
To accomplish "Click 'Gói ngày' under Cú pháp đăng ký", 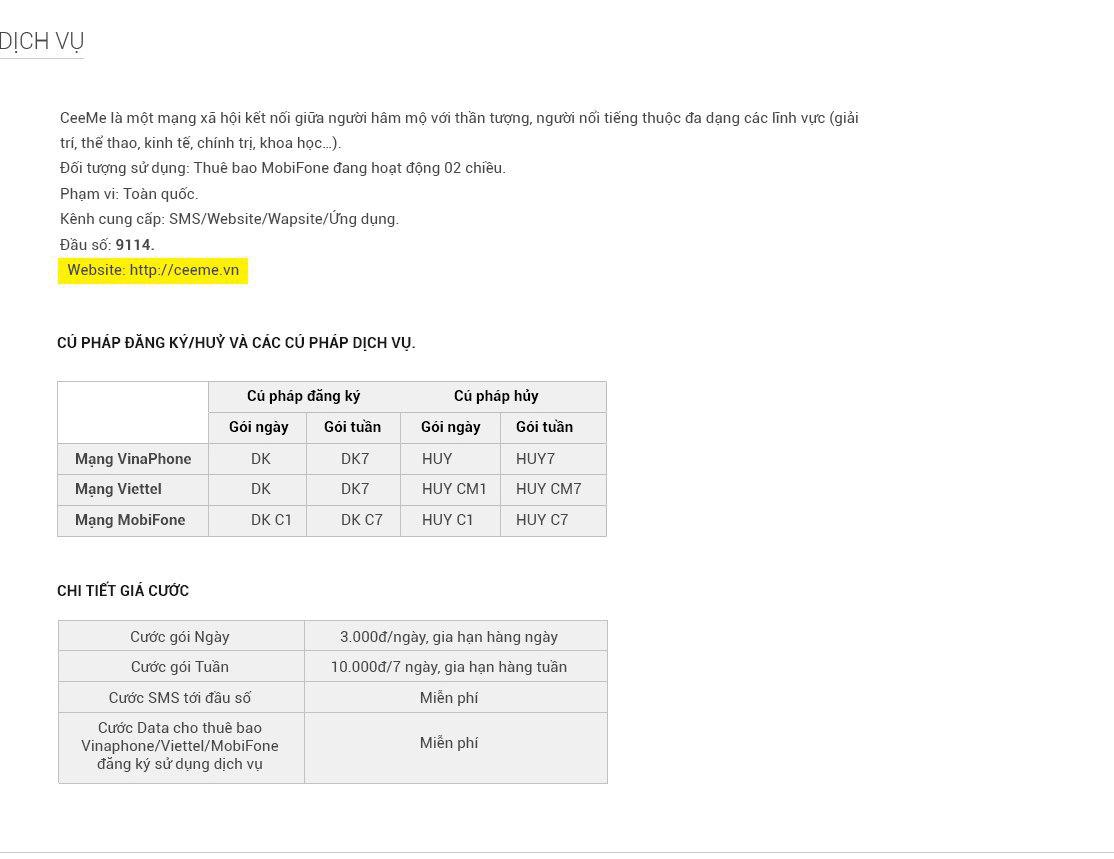I will [258, 428].
